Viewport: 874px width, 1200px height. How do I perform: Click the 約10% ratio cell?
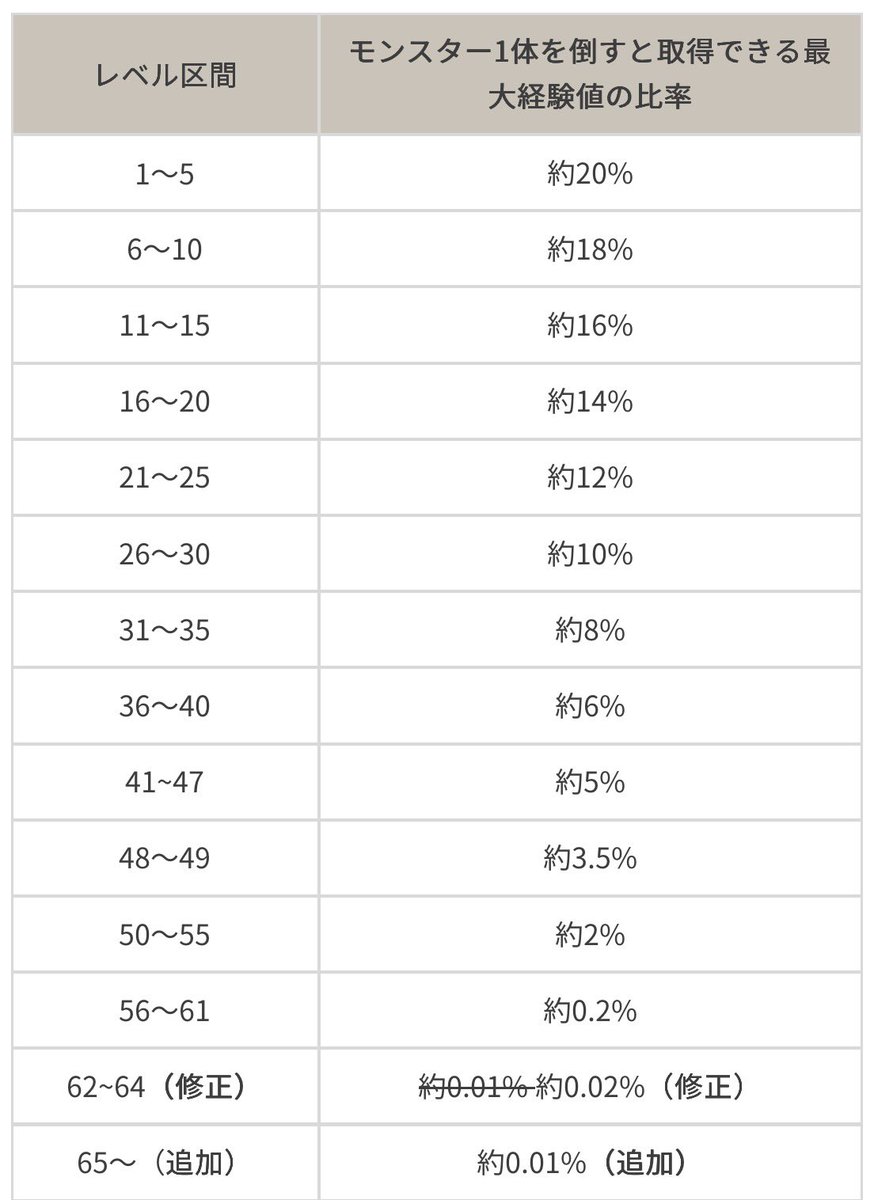click(x=590, y=554)
